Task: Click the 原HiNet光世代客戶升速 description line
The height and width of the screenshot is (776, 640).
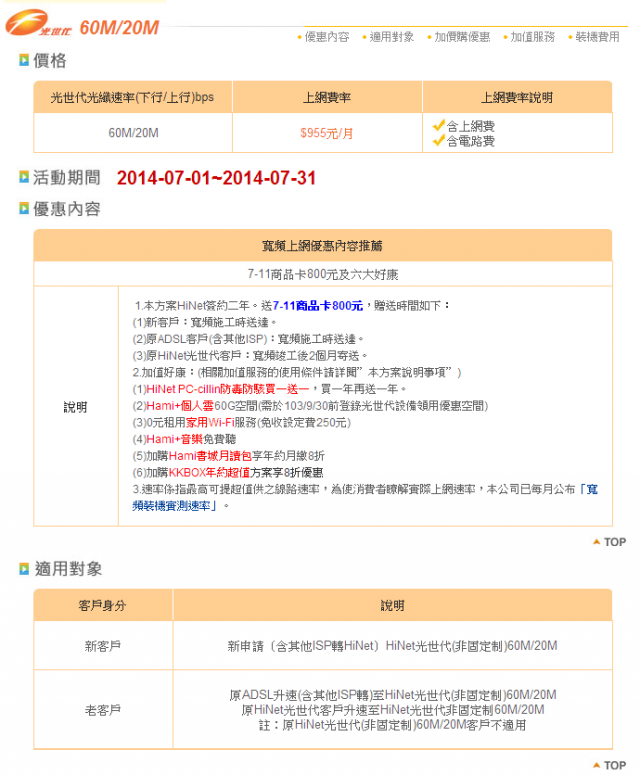Action: pyautogui.click(x=393, y=710)
